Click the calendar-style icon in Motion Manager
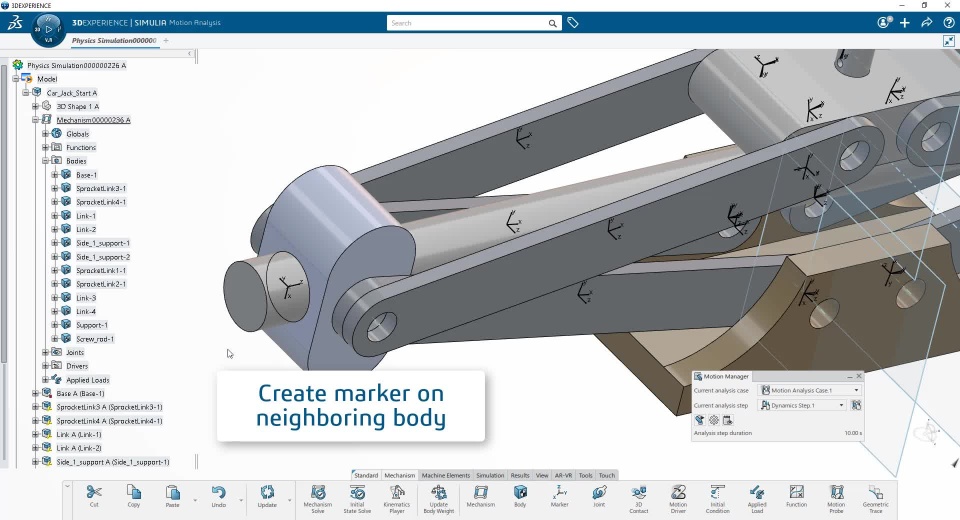The height and width of the screenshot is (520, 960). pos(727,420)
